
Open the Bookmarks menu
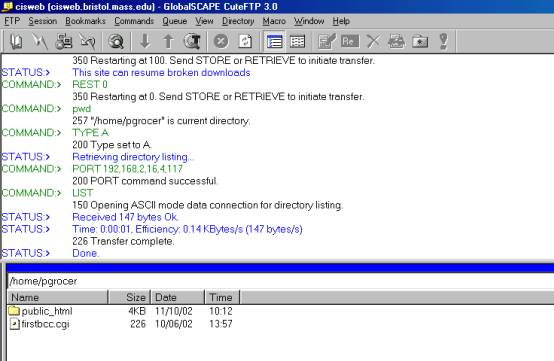(x=86, y=21)
